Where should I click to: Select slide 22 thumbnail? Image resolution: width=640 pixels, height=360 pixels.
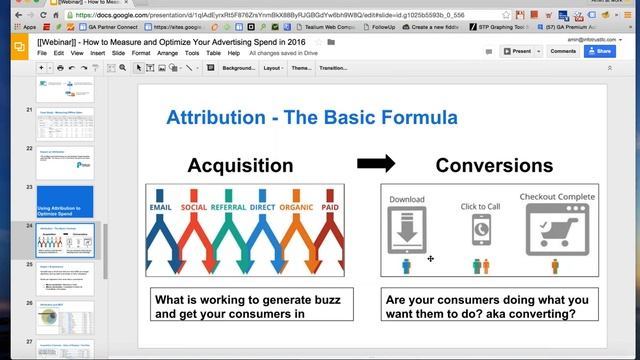65,163
